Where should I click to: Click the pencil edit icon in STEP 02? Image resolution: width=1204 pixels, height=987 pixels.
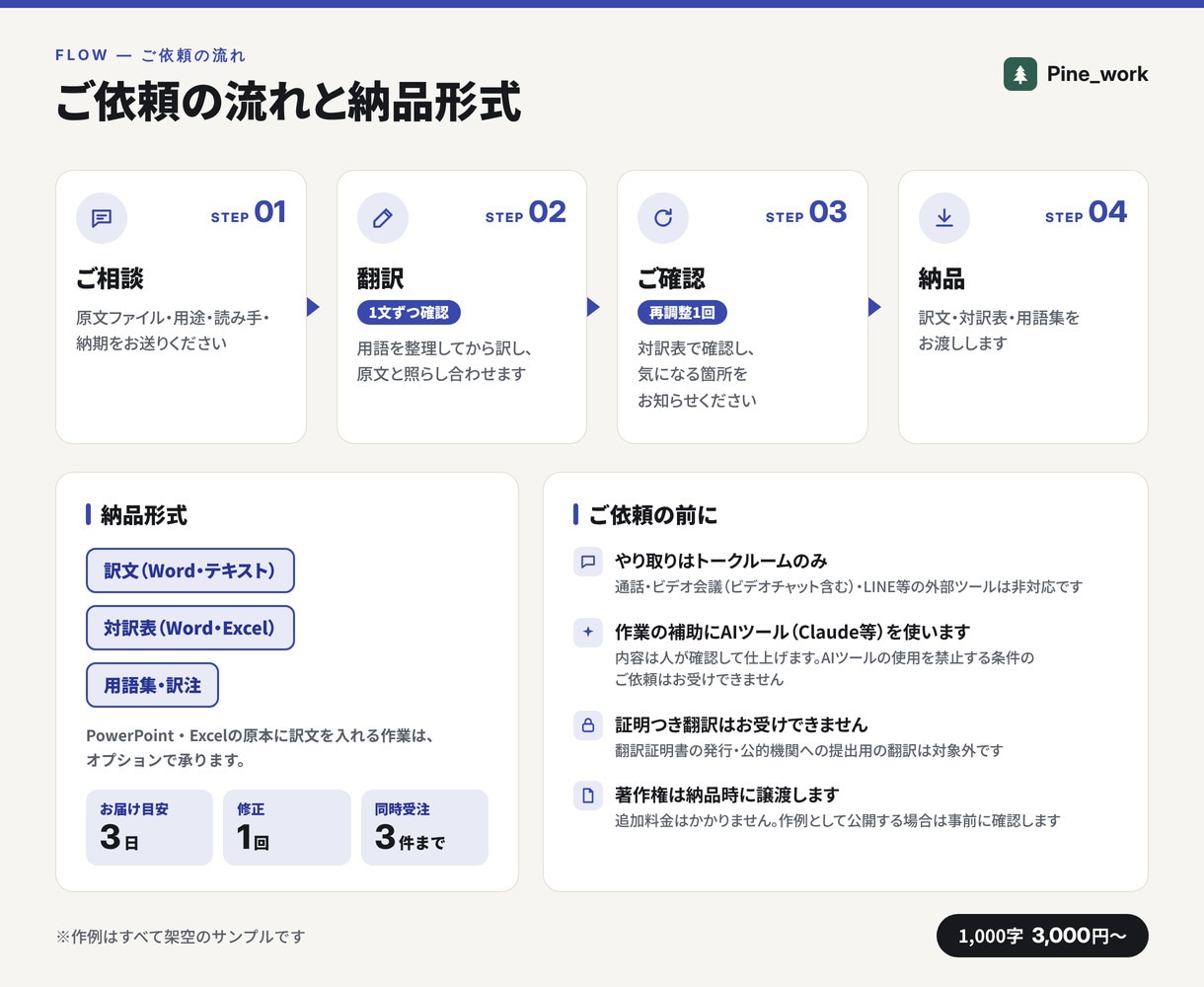pyautogui.click(x=383, y=218)
